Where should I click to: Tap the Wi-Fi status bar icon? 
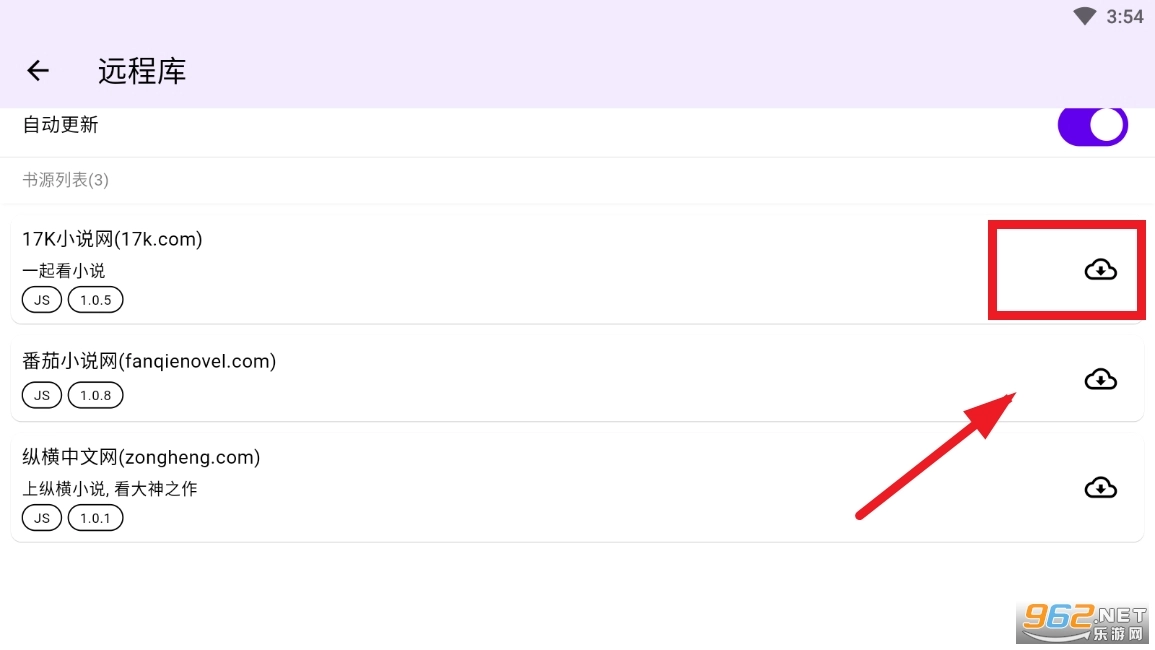(1085, 16)
